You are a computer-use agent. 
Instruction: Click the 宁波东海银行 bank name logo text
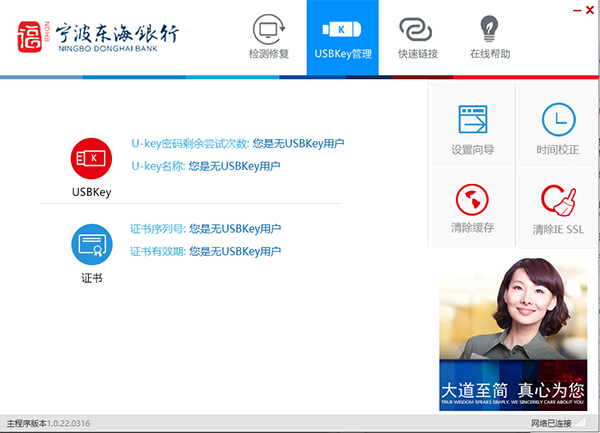tap(117, 38)
